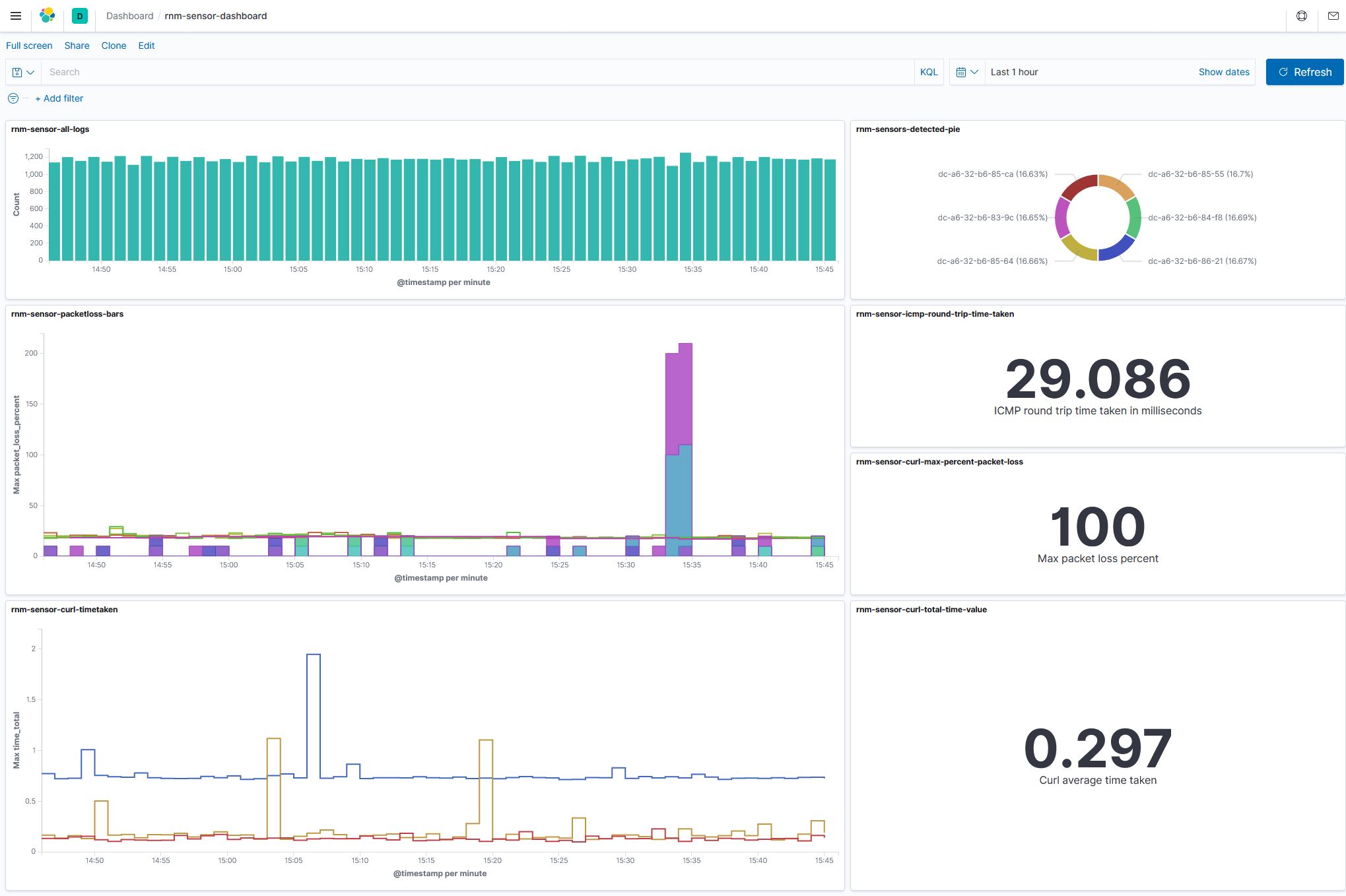The image size is (1346, 896).
Task: Click the rnm-sensors-detected-pie panel title
Action: click(908, 129)
